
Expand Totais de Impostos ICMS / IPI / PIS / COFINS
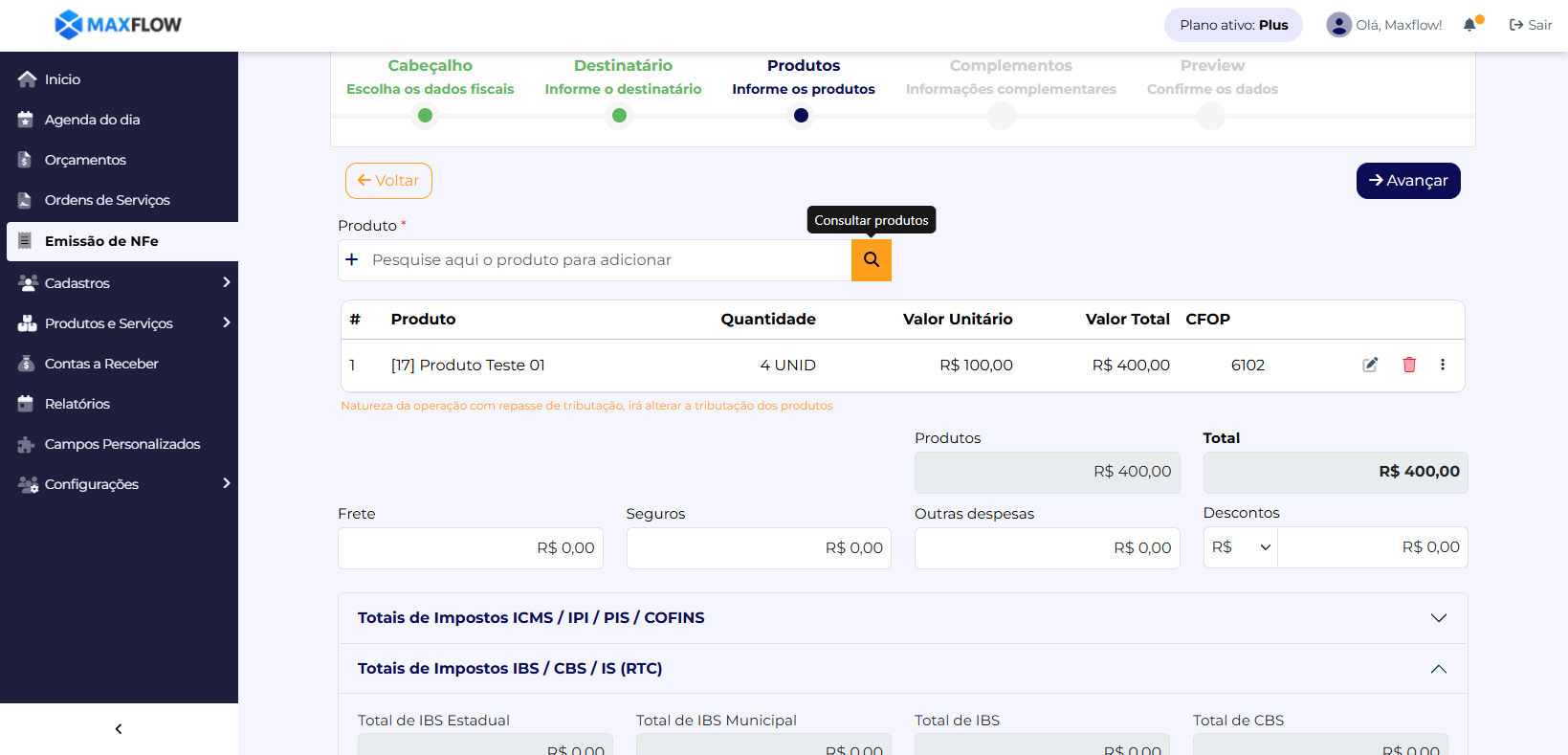pyautogui.click(x=903, y=618)
